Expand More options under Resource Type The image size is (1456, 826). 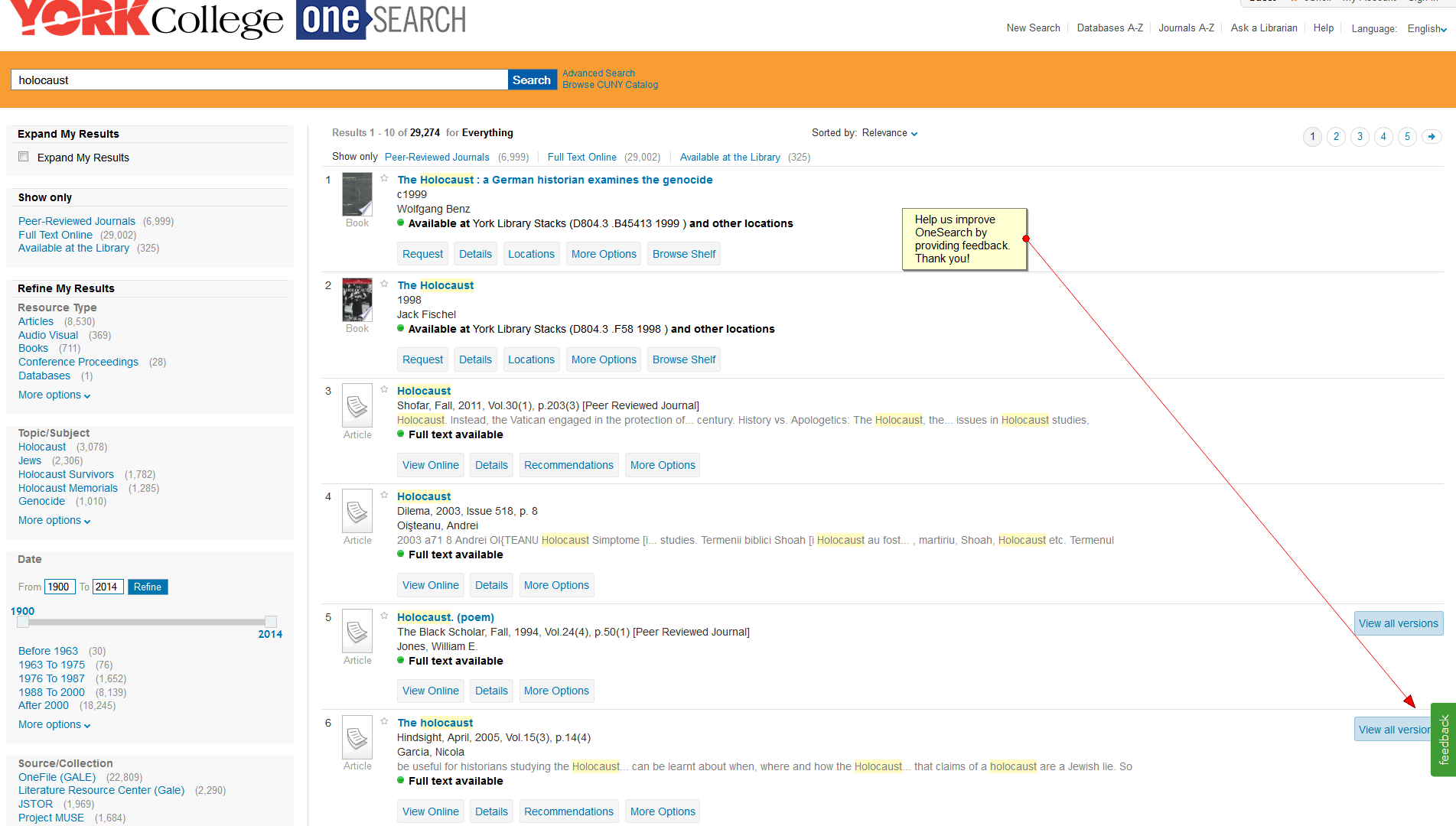(x=54, y=395)
